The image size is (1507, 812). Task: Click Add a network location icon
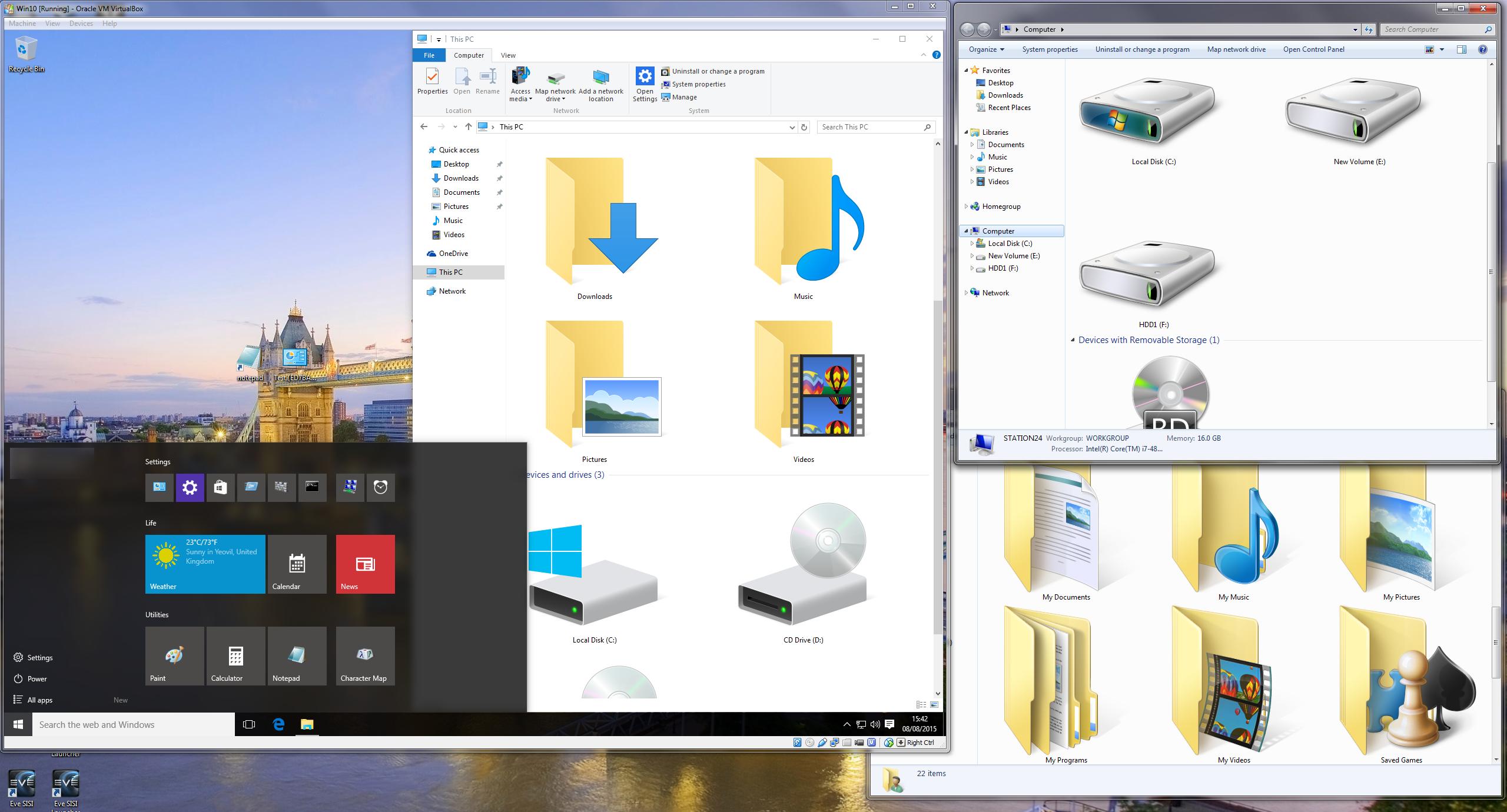(x=600, y=77)
